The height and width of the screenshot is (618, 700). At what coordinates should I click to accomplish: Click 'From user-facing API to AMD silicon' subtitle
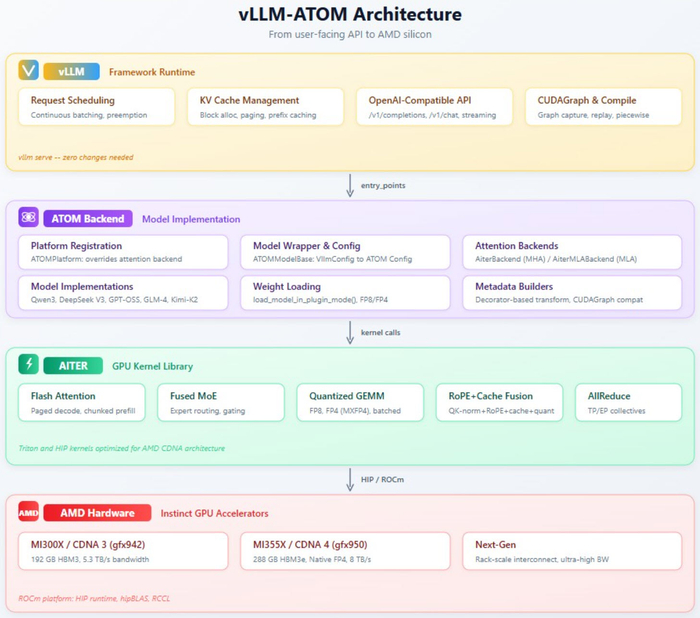tap(350, 34)
